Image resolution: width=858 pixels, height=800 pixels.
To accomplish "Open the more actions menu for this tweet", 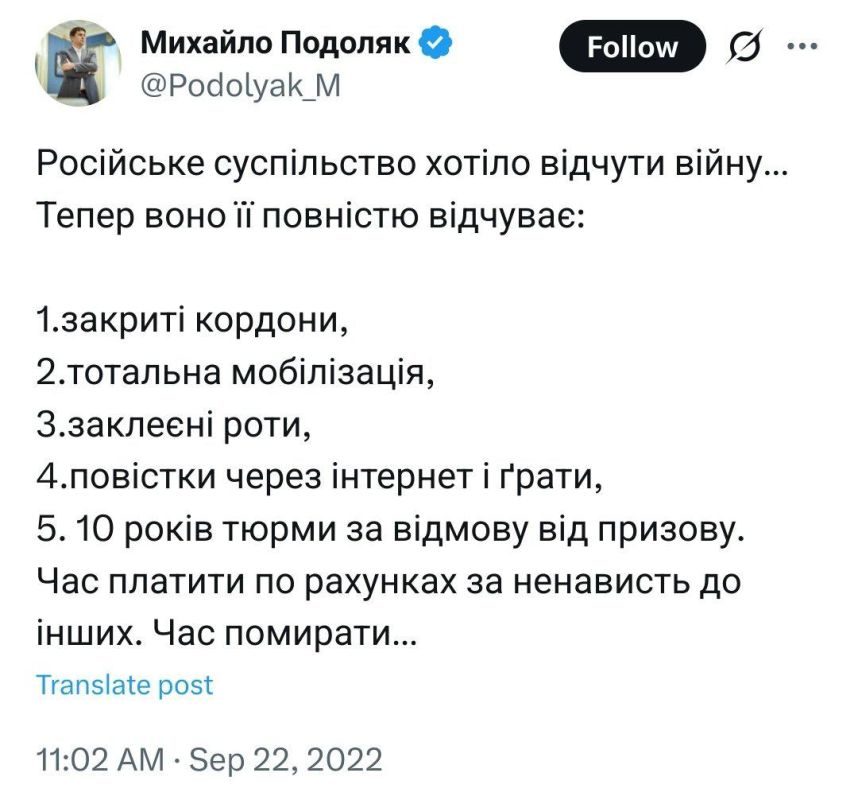I will click(x=800, y=46).
